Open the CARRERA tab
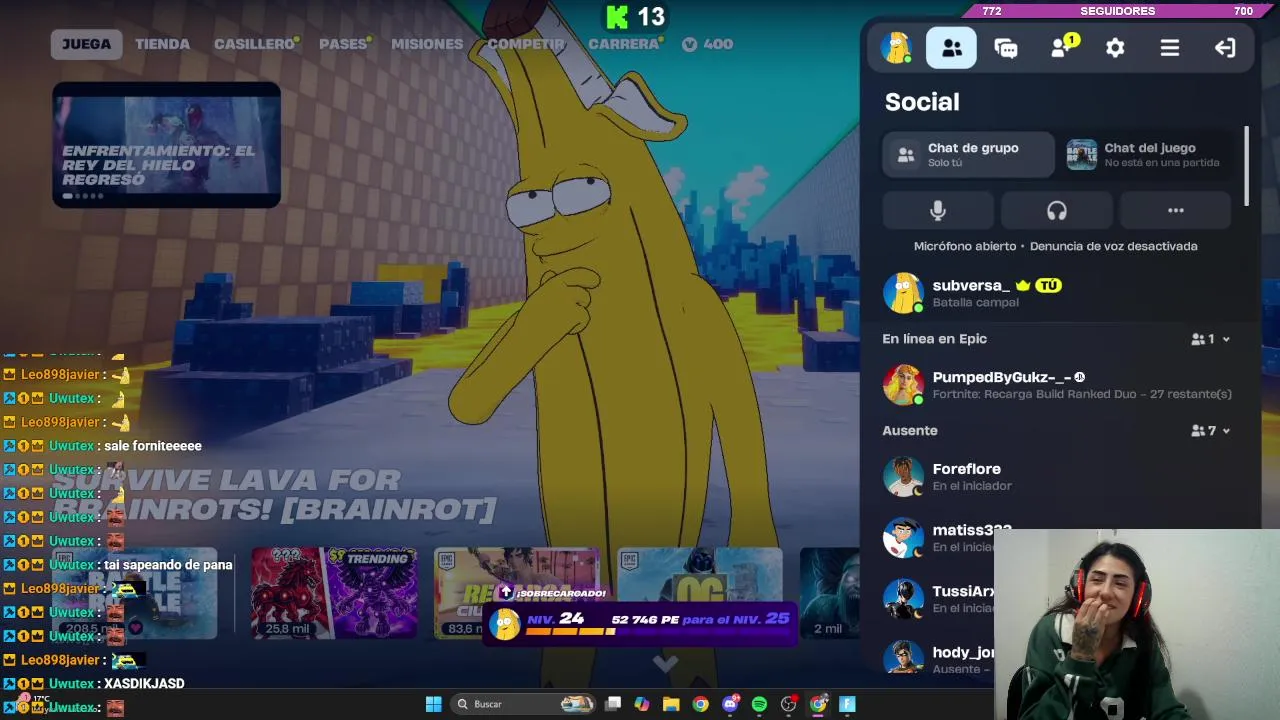1280x720 pixels. (623, 44)
